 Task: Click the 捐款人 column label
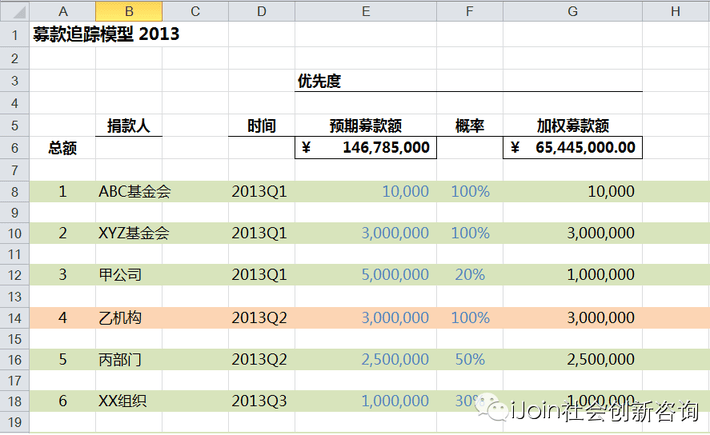click(x=129, y=125)
